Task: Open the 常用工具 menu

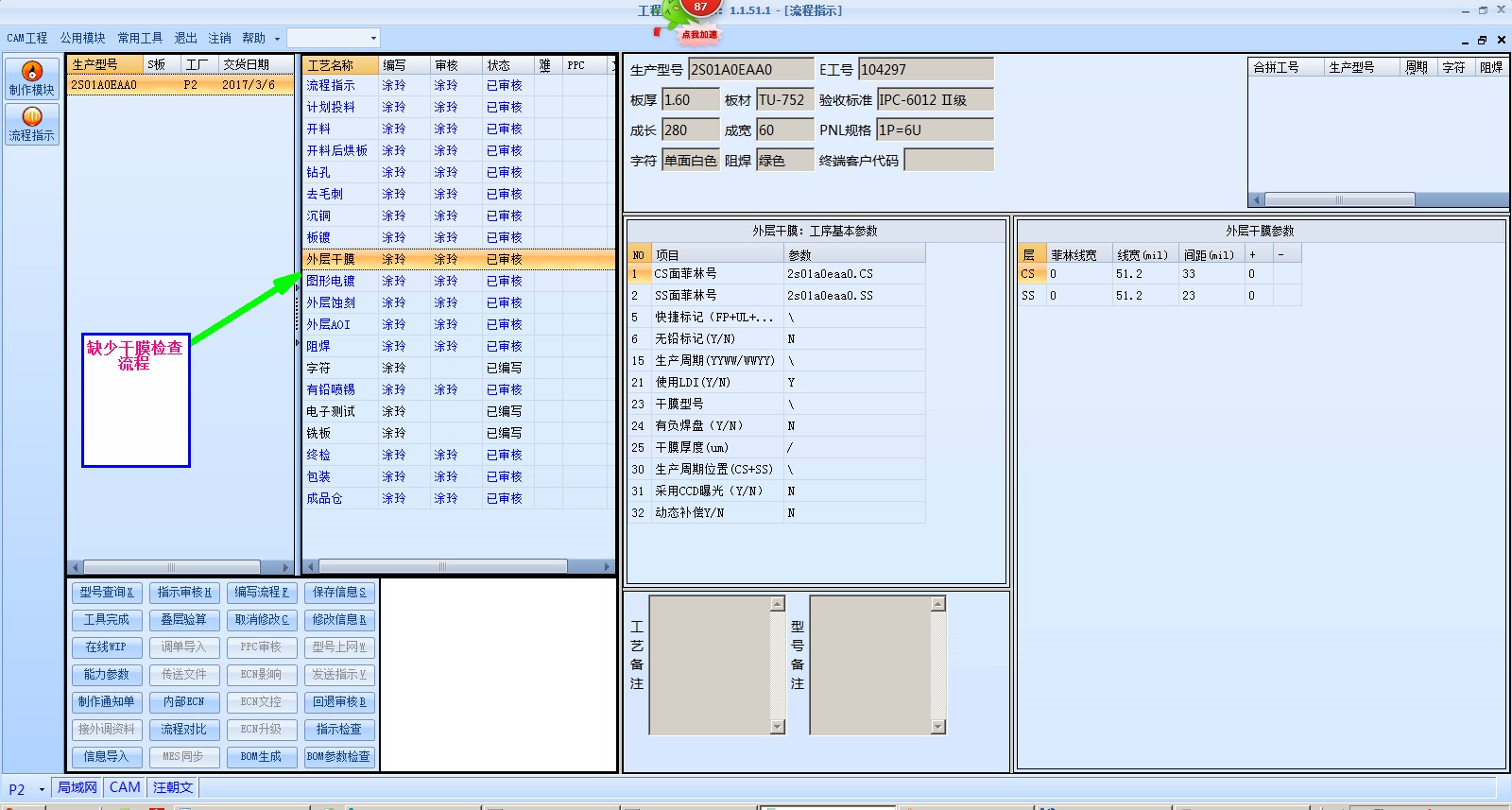Action: (140, 38)
